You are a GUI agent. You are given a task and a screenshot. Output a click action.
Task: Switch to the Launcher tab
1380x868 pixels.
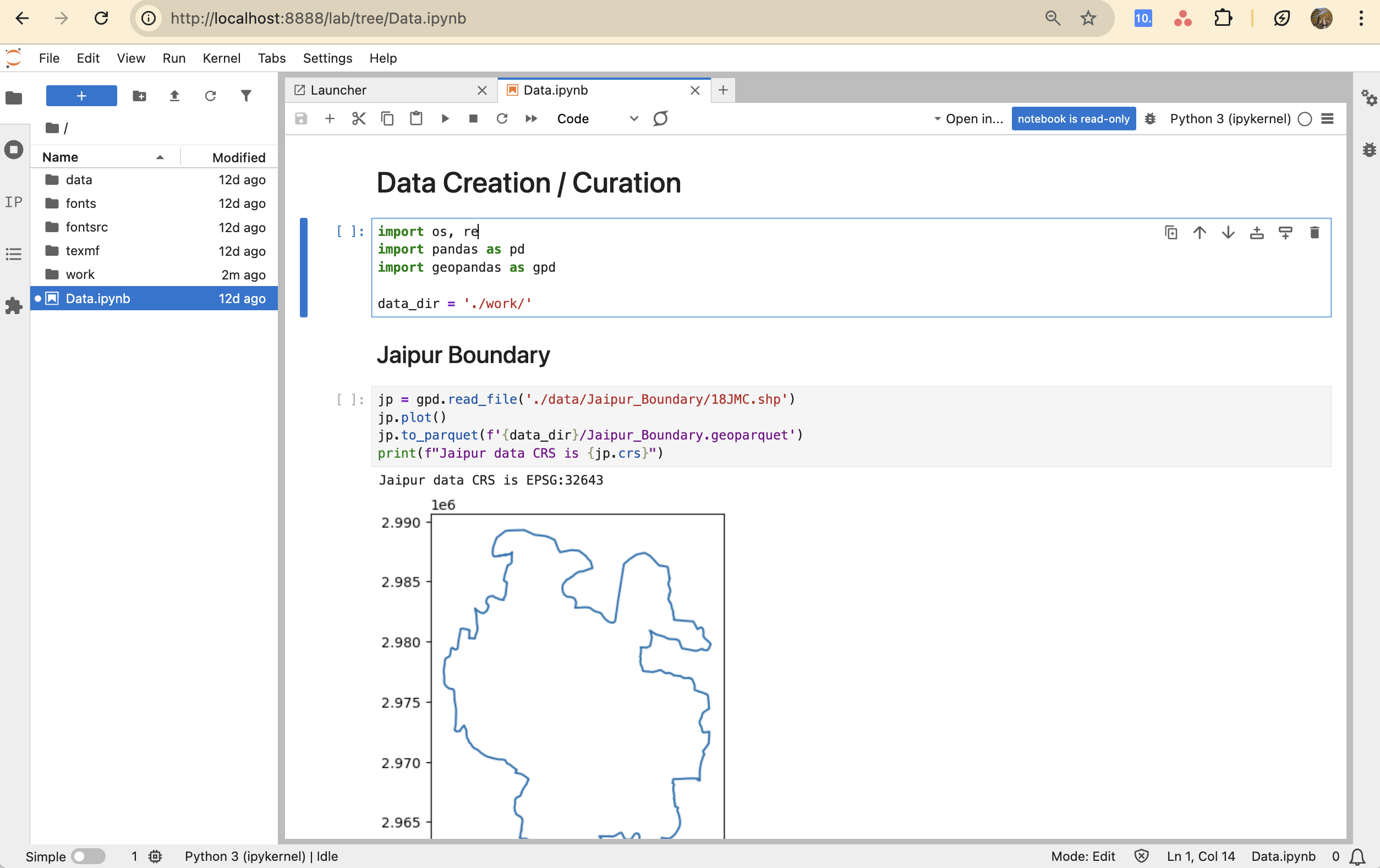coord(338,90)
